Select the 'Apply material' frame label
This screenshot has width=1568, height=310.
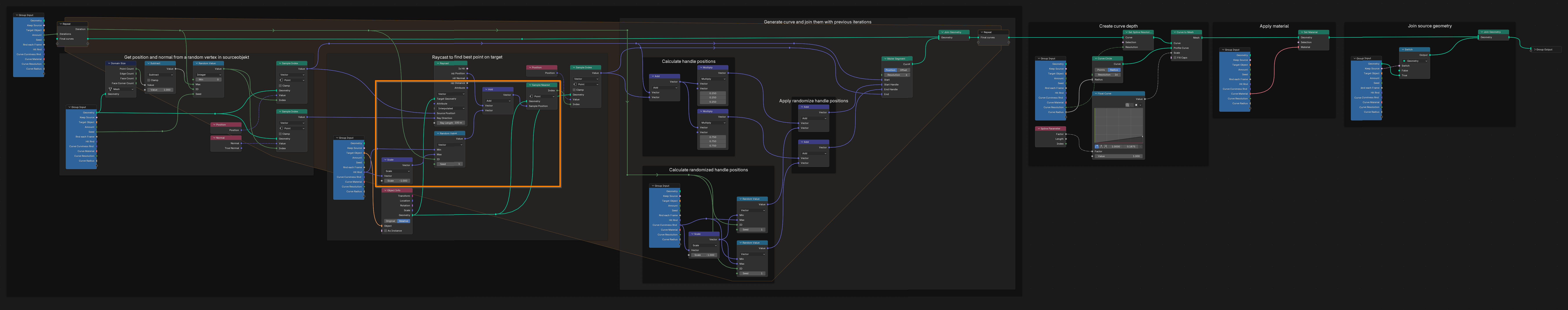pyautogui.click(x=1274, y=26)
